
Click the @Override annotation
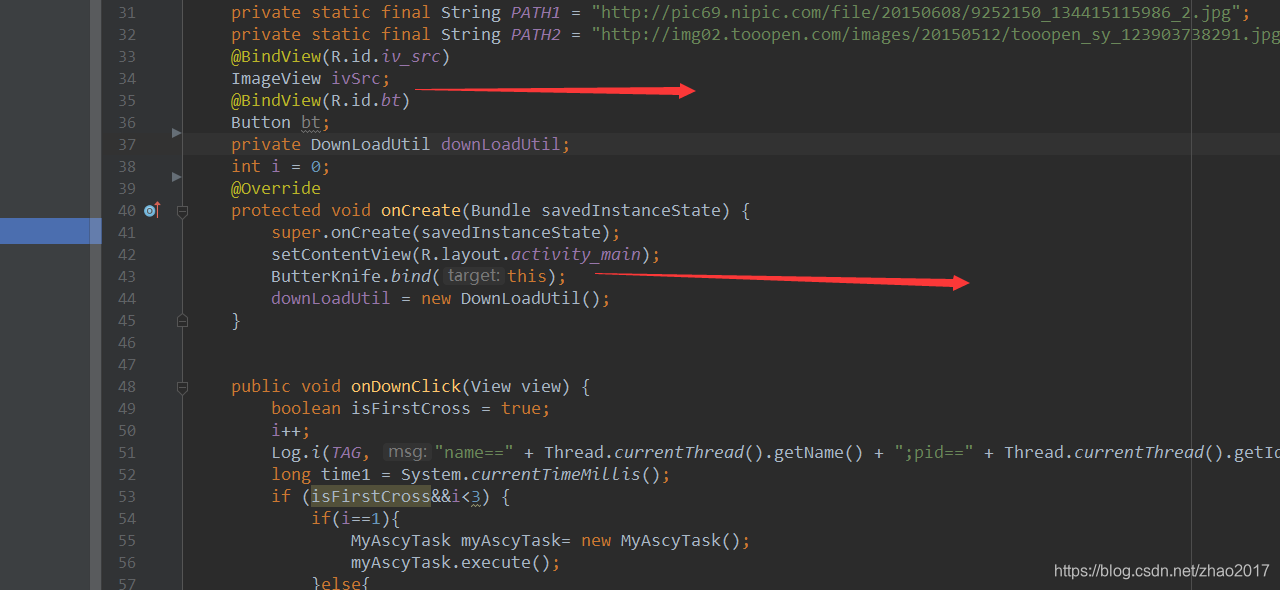coord(276,188)
